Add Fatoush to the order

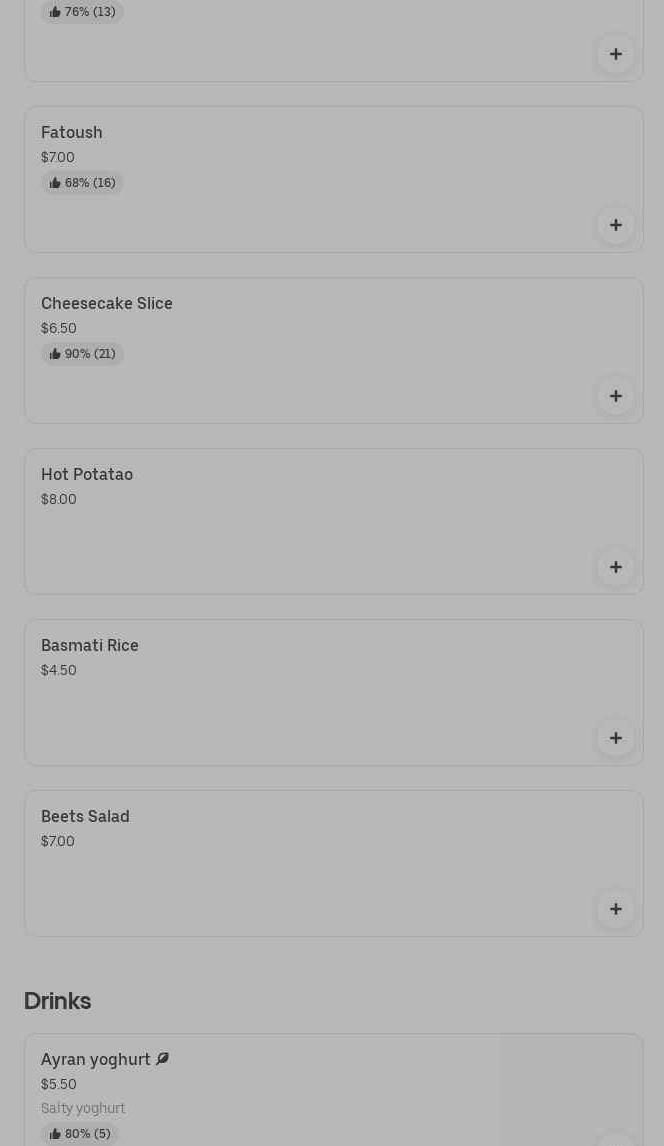coord(615,225)
